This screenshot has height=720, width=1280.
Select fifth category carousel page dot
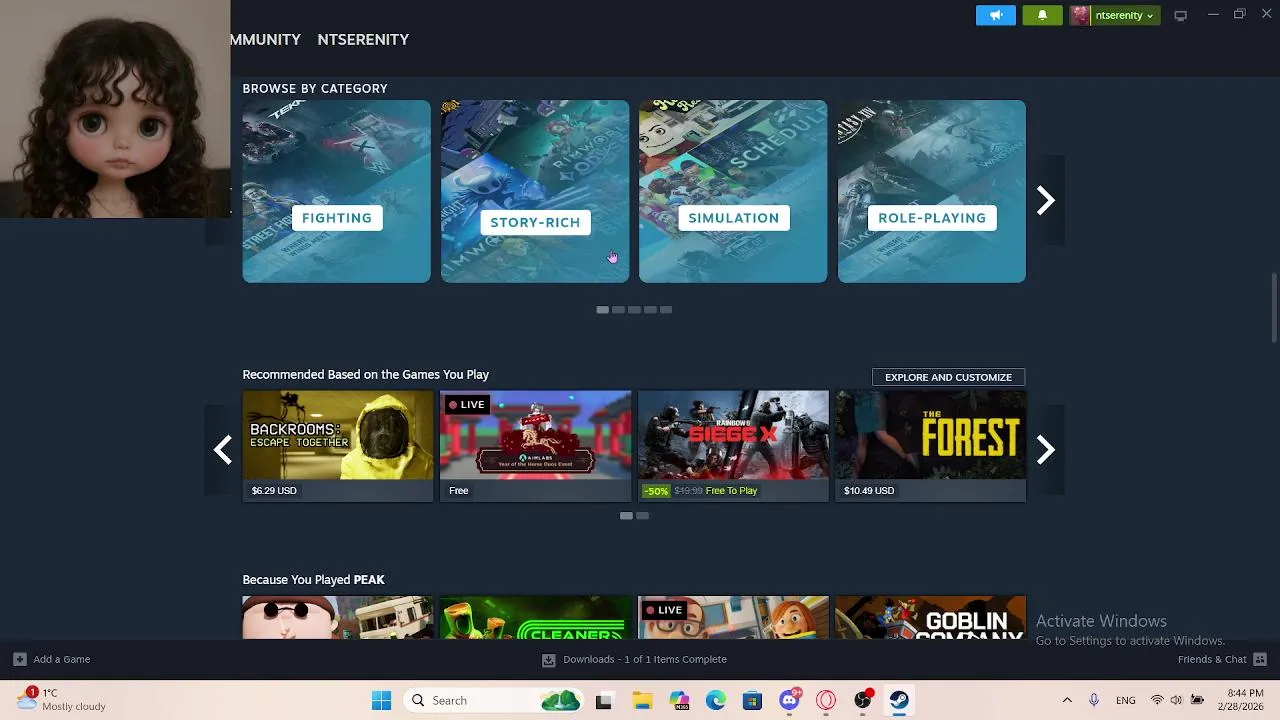(666, 310)
